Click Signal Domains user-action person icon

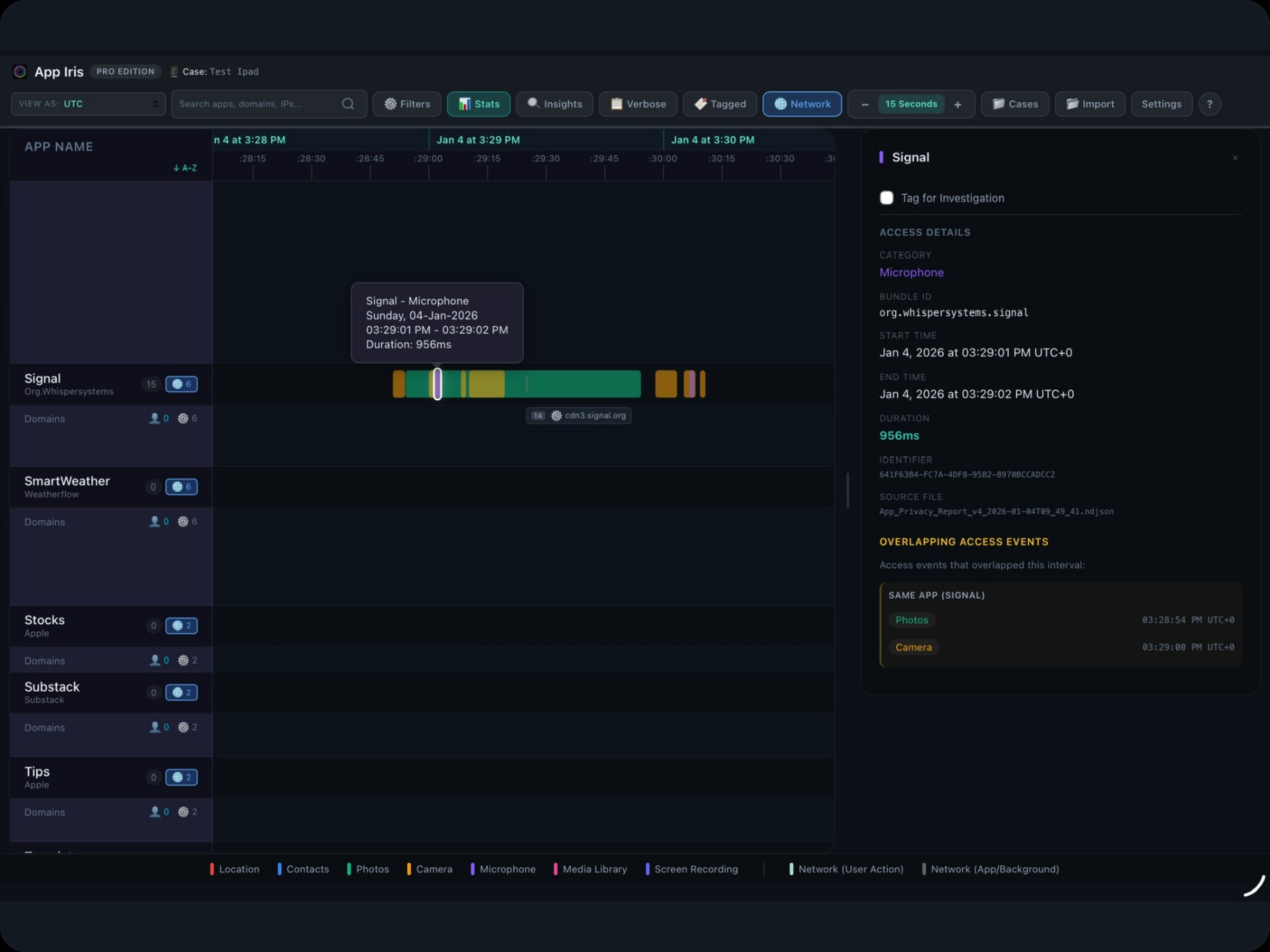tap(154, 418)
